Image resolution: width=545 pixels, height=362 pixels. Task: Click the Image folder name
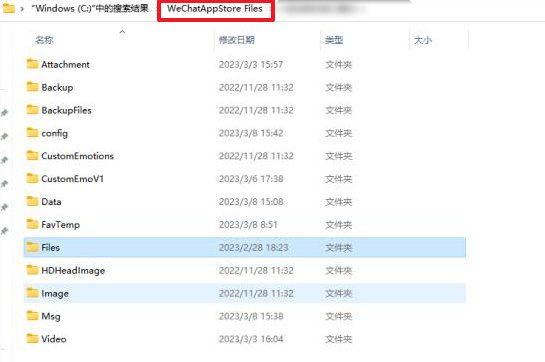(x=55, y=293)
